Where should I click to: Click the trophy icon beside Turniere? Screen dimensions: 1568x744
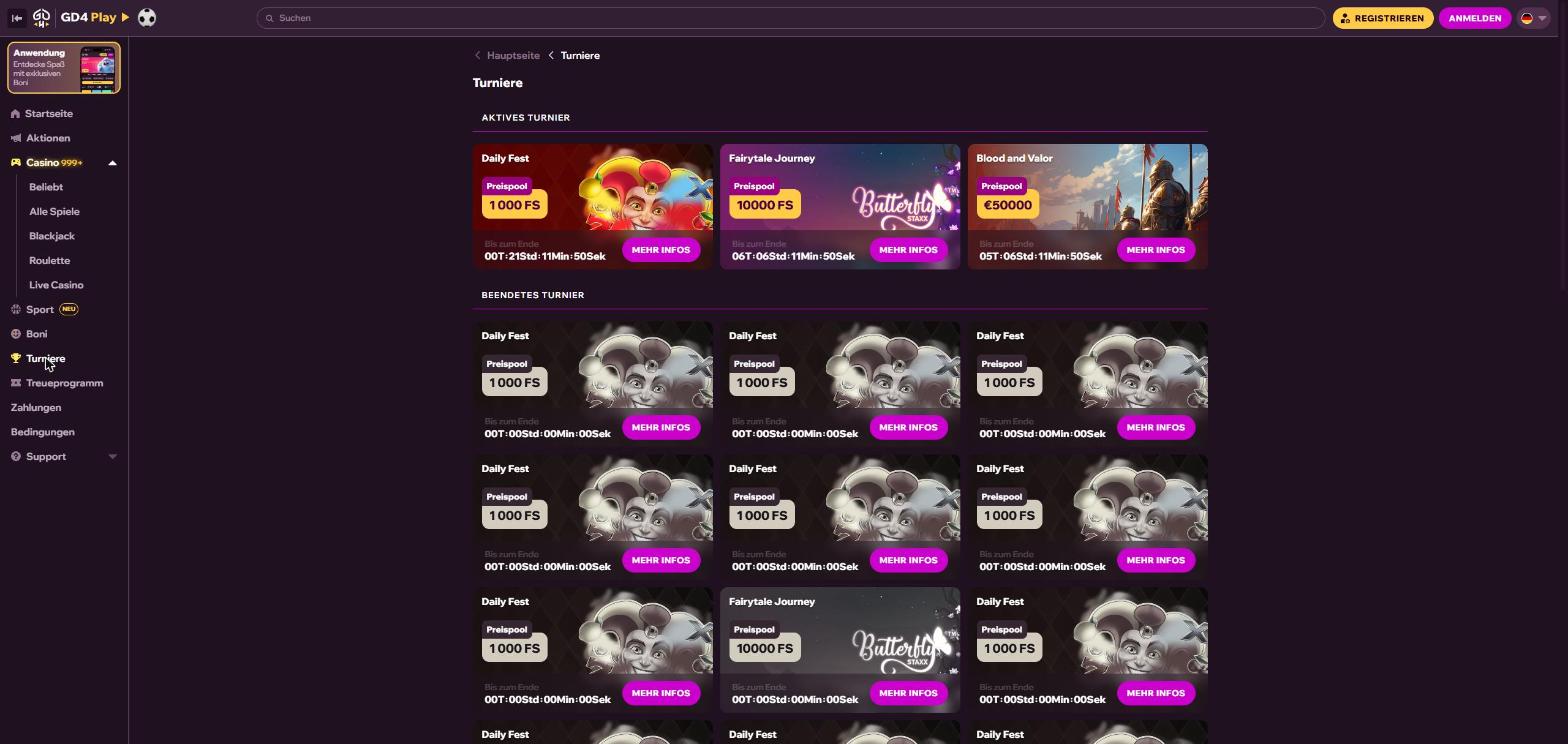(15, 359)
